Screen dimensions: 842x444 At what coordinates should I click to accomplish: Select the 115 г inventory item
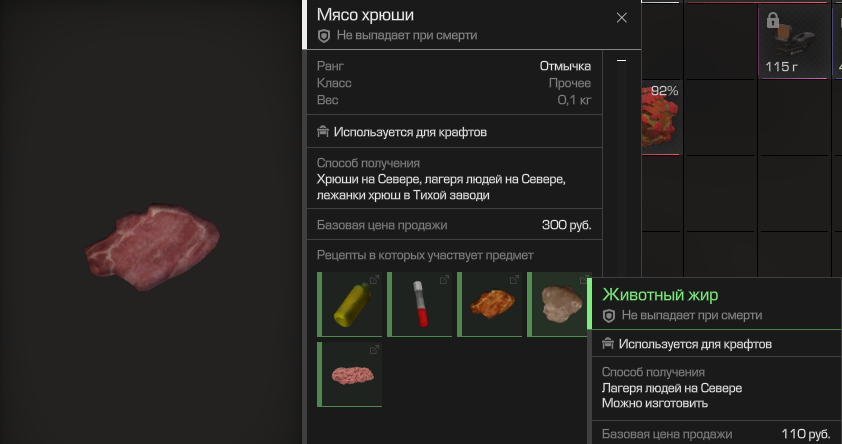[794, 41]
